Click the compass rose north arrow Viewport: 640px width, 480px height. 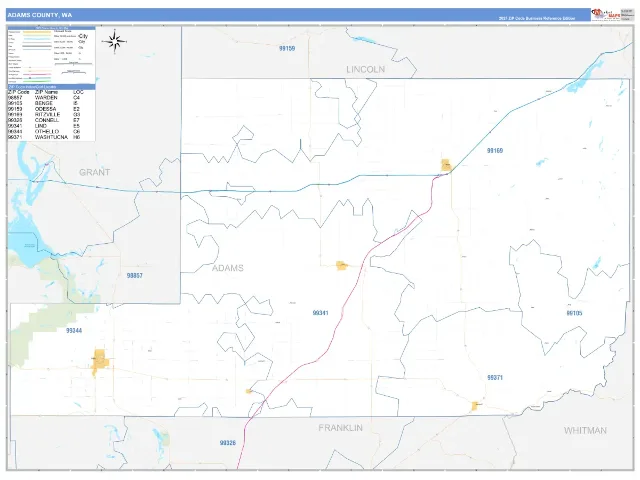point(115,41)
